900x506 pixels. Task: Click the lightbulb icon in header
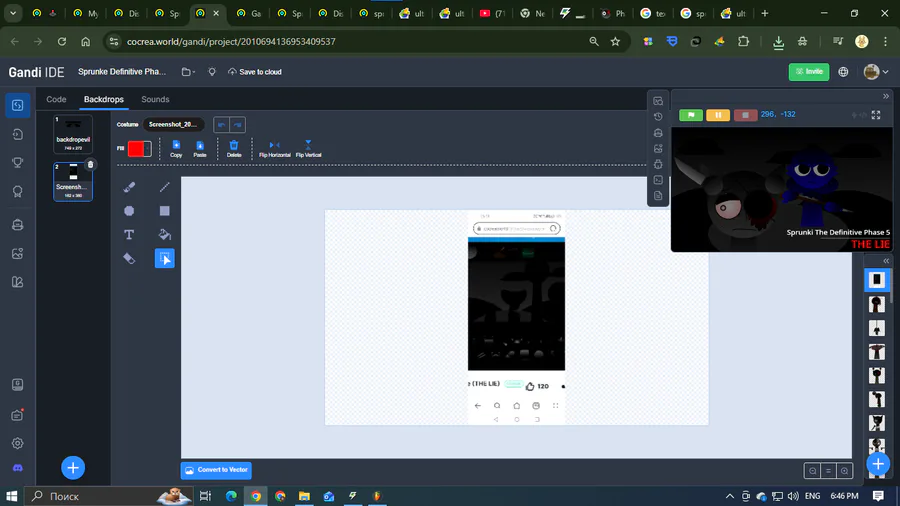coord(212,72)
